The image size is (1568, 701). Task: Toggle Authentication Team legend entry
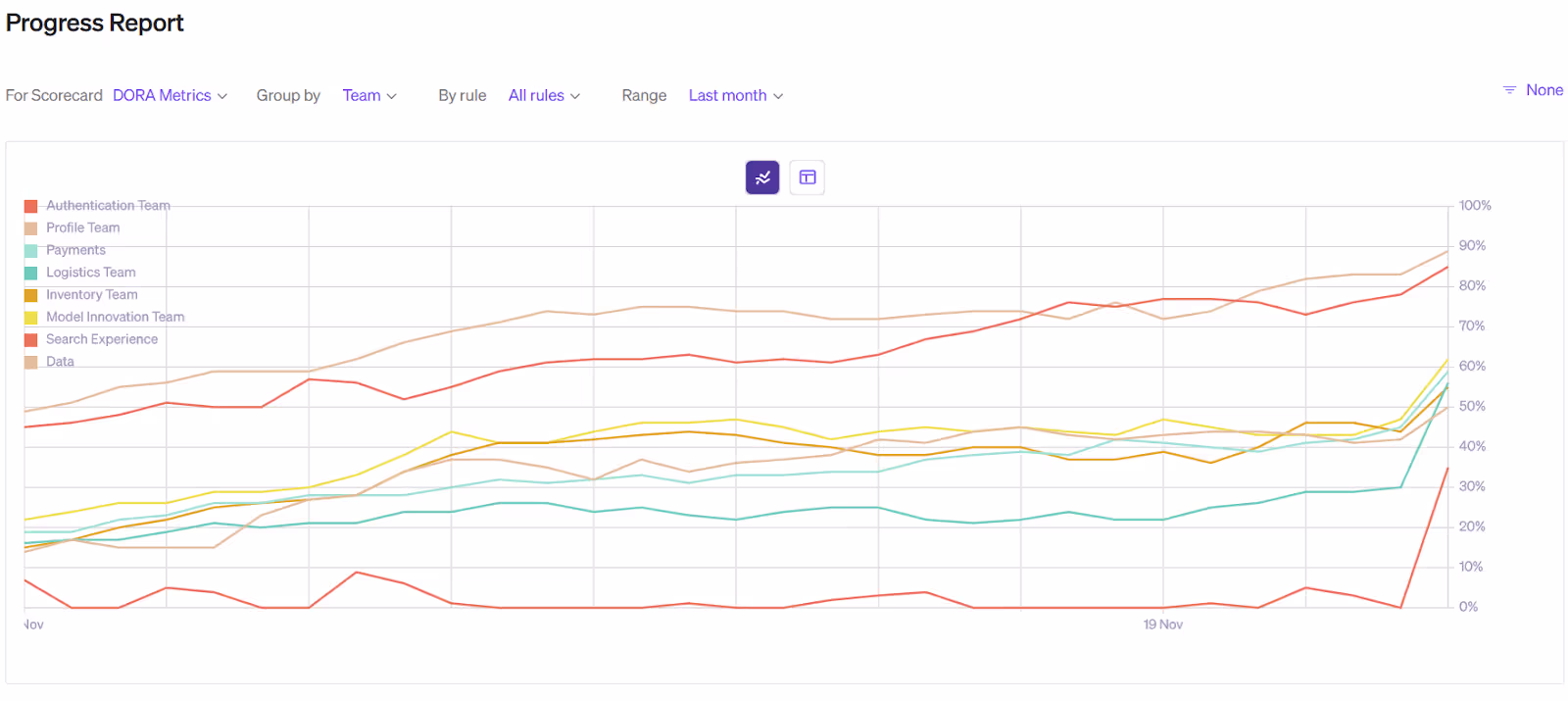pyautogui.click(x=97, y=206)
